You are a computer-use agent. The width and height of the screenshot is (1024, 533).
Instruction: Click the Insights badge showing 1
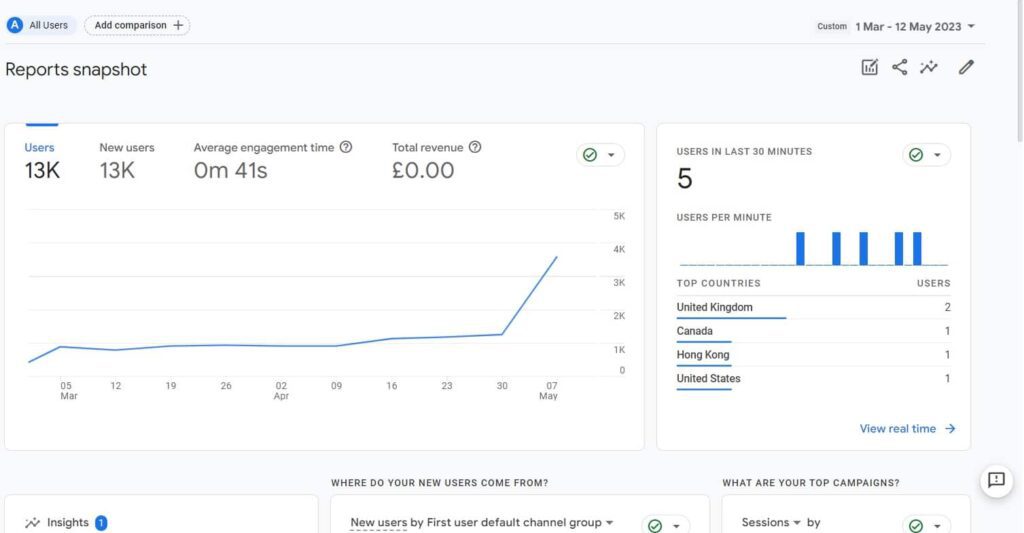(101, 522)
